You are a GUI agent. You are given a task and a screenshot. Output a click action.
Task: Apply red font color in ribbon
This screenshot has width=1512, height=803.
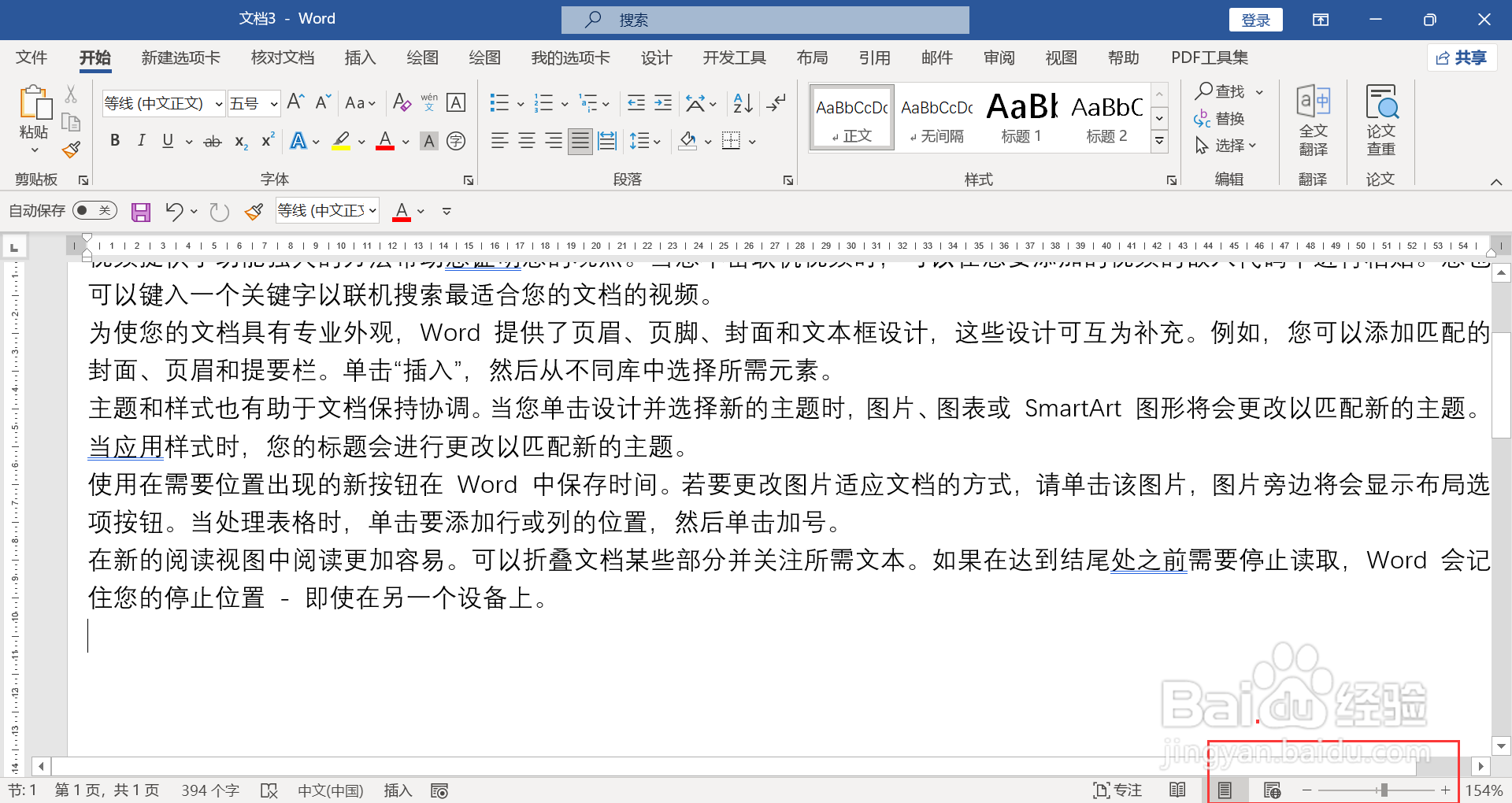click(x=385, y=142)
